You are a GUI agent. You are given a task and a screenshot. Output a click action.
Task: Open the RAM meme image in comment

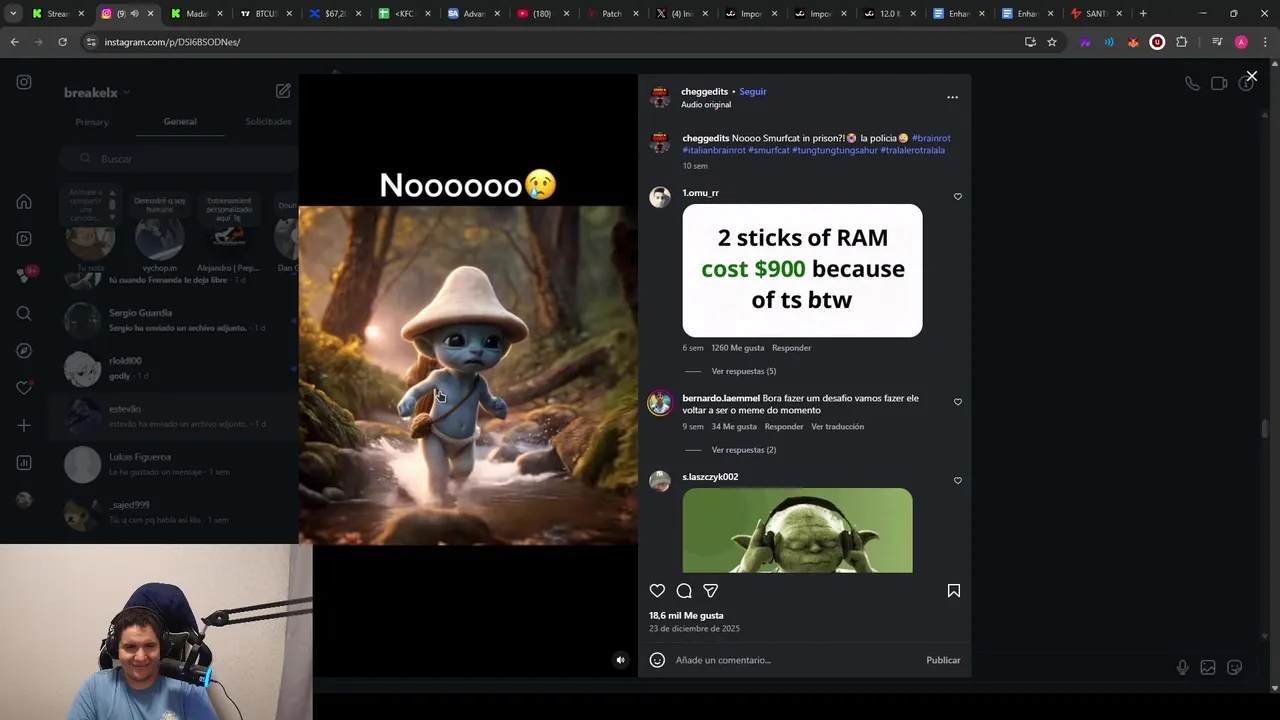click(802, 270)
